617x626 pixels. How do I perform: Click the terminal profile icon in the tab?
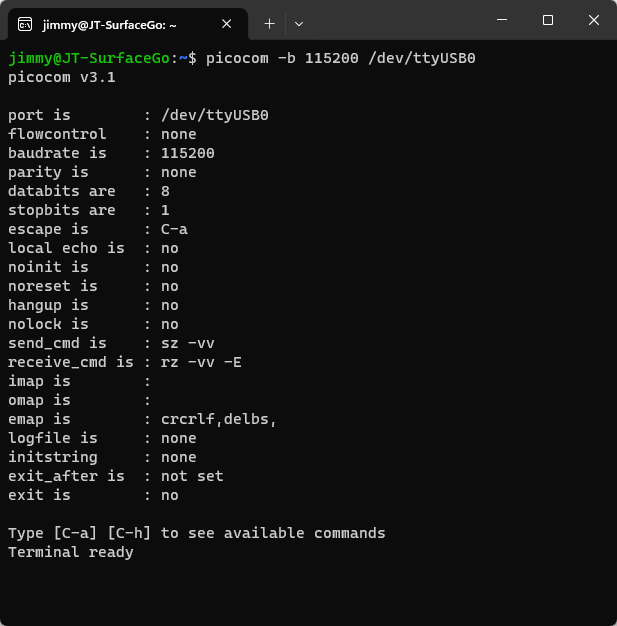(x=25, y=25)
